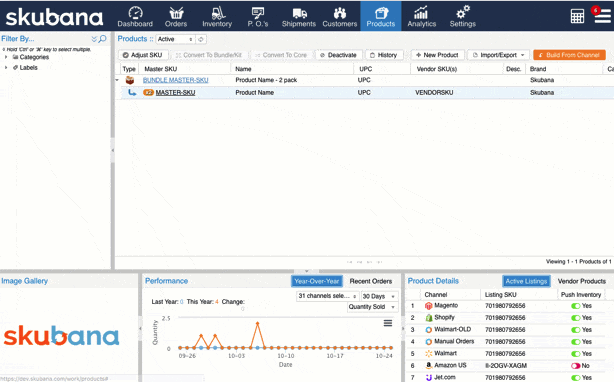Switch to Vendor Products tab
This screenshot has height=382, width=614.
[581, 281]
